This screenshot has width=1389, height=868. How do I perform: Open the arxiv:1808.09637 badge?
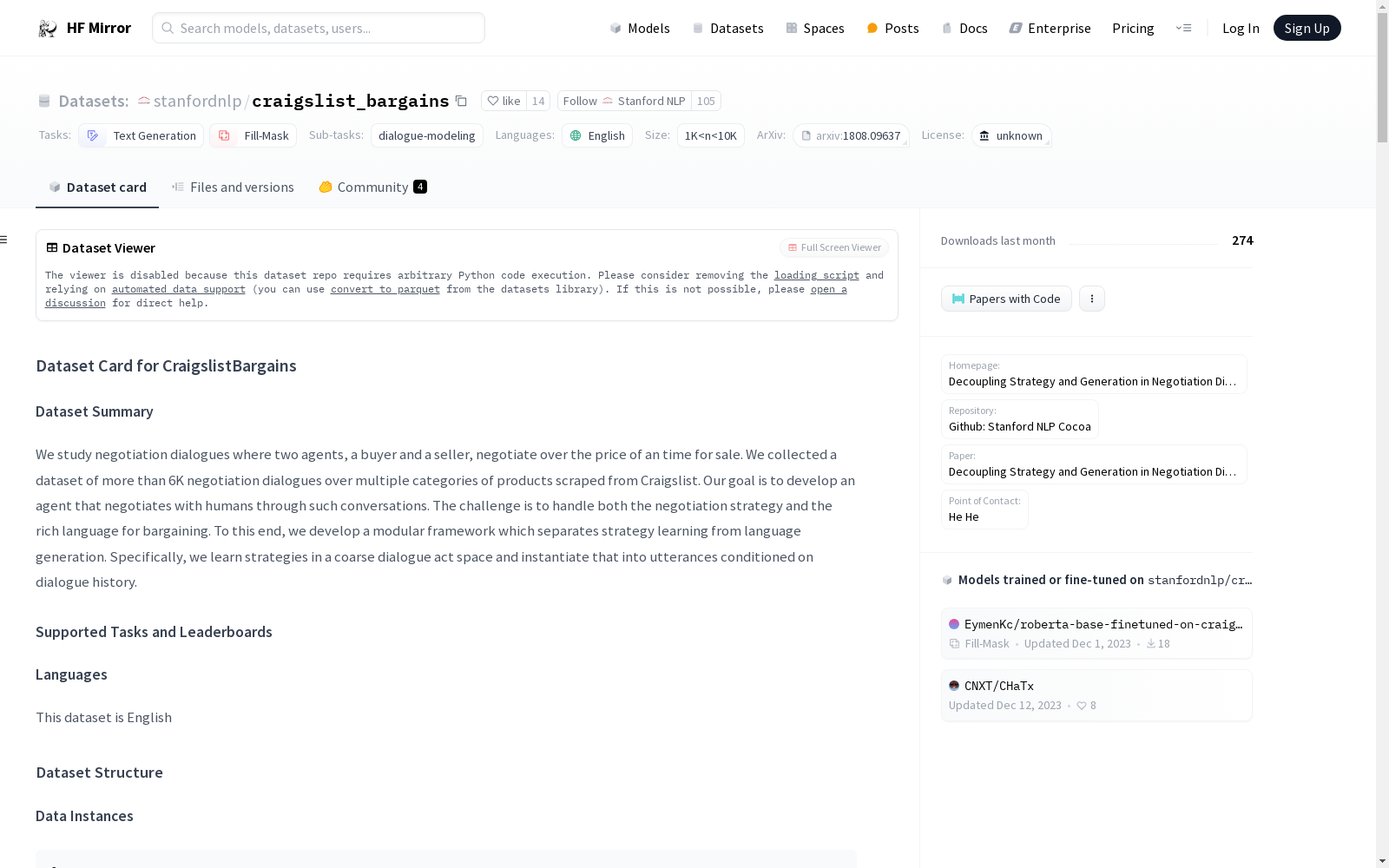point(851,135)
